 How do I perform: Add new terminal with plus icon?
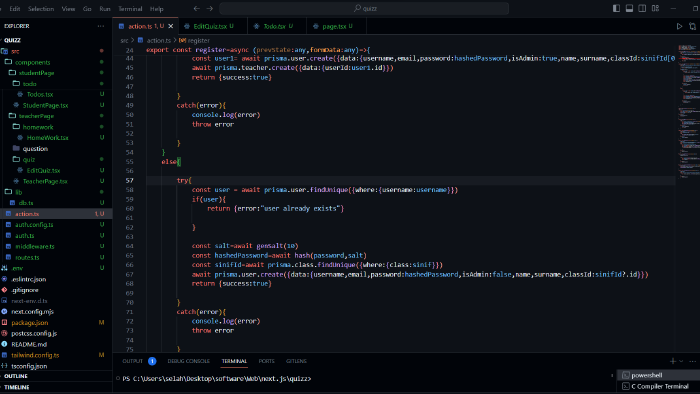[x=673, y=361]
